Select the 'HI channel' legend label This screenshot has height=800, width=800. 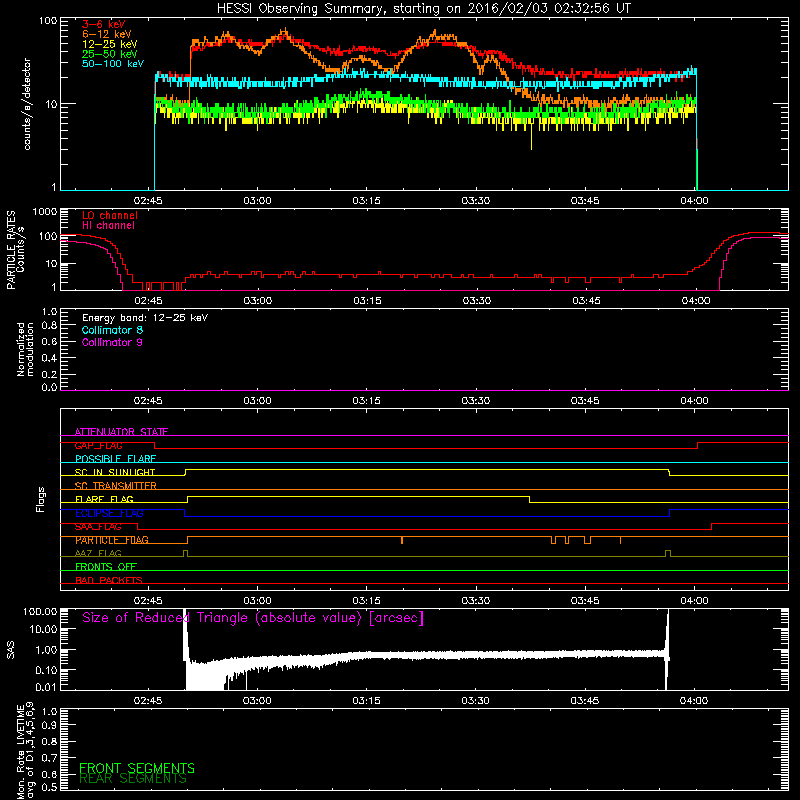click(108, 226)
